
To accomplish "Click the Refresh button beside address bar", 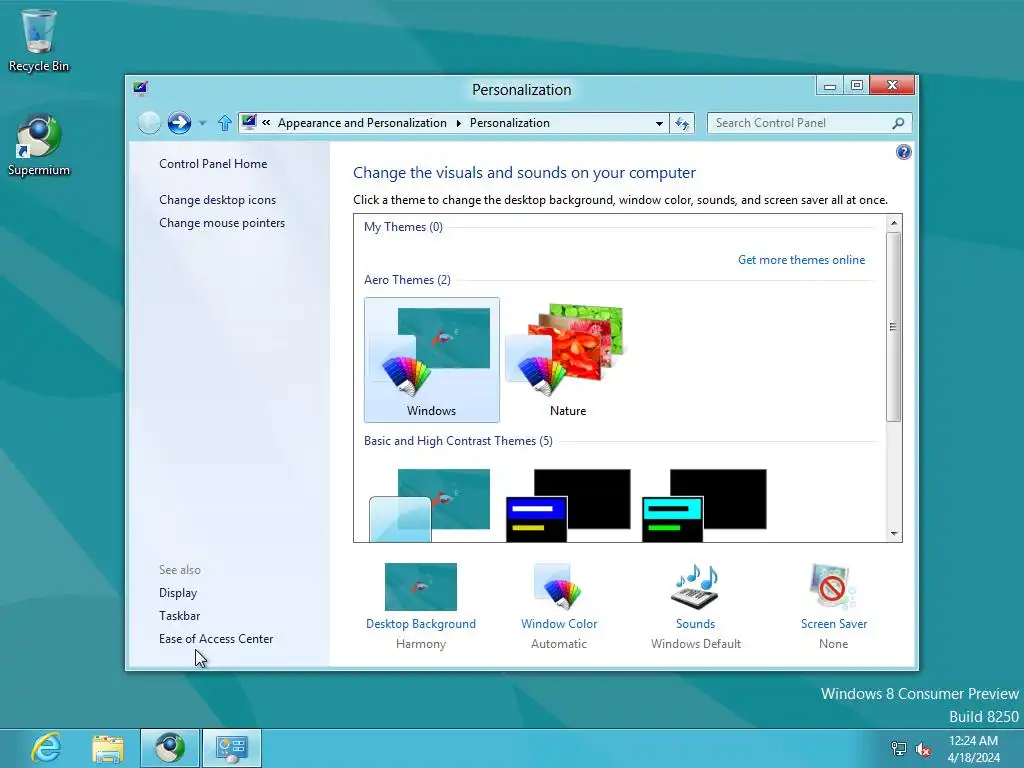I will (x=682, y=123).
